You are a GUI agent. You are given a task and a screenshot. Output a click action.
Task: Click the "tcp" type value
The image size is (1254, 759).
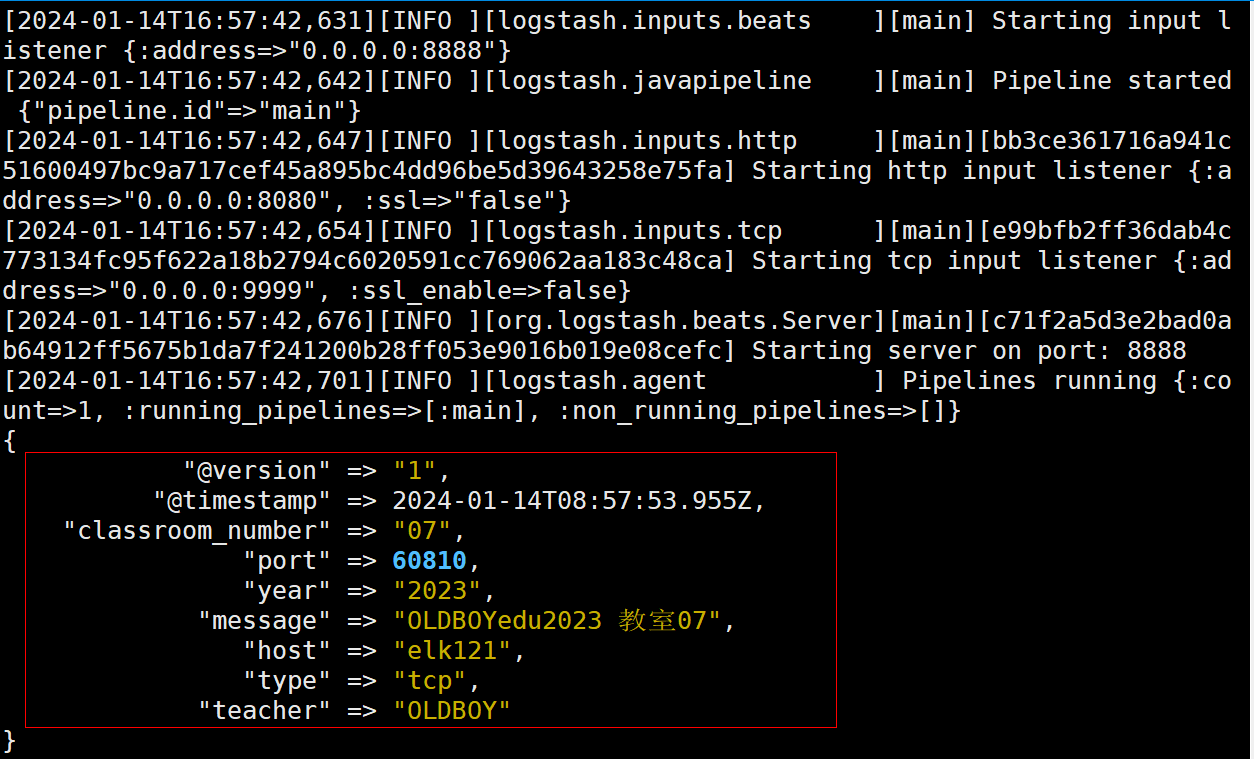pyautogui.click(x=429, y=681)
